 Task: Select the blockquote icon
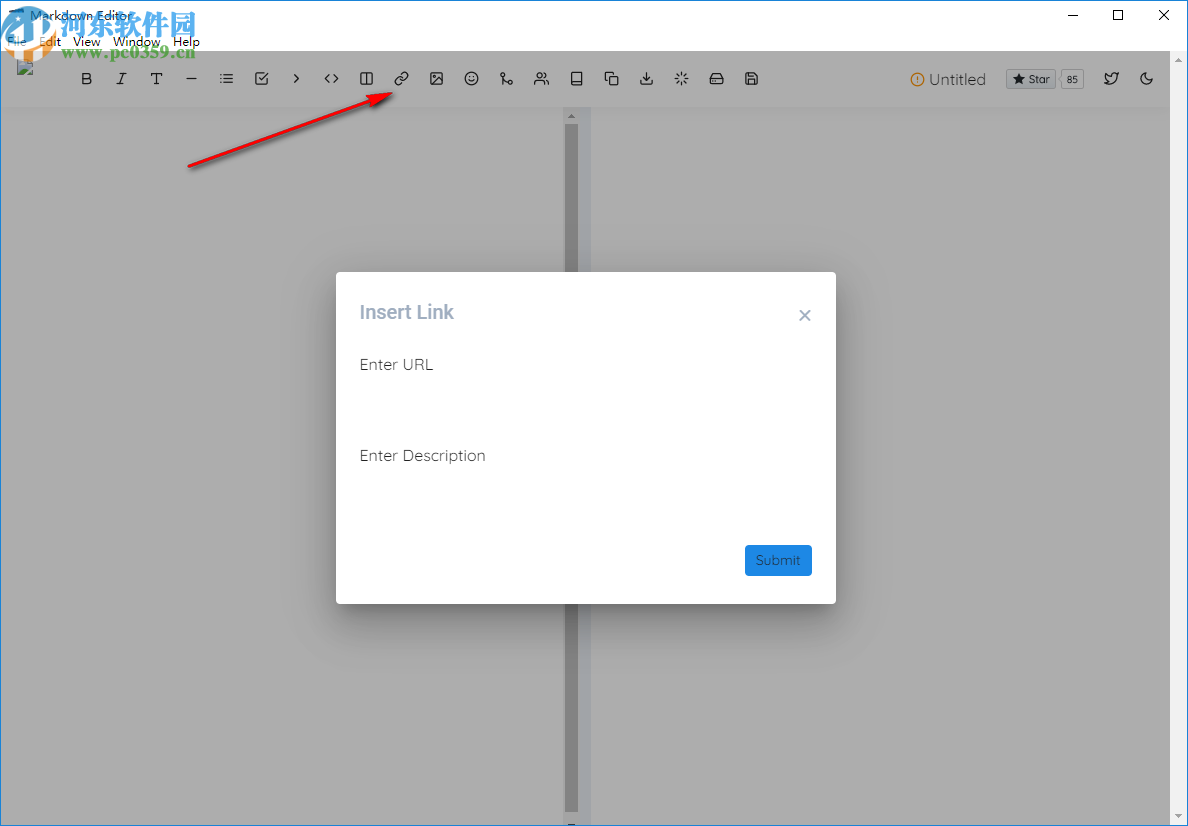pyautogui.click(x=296, y=78)
